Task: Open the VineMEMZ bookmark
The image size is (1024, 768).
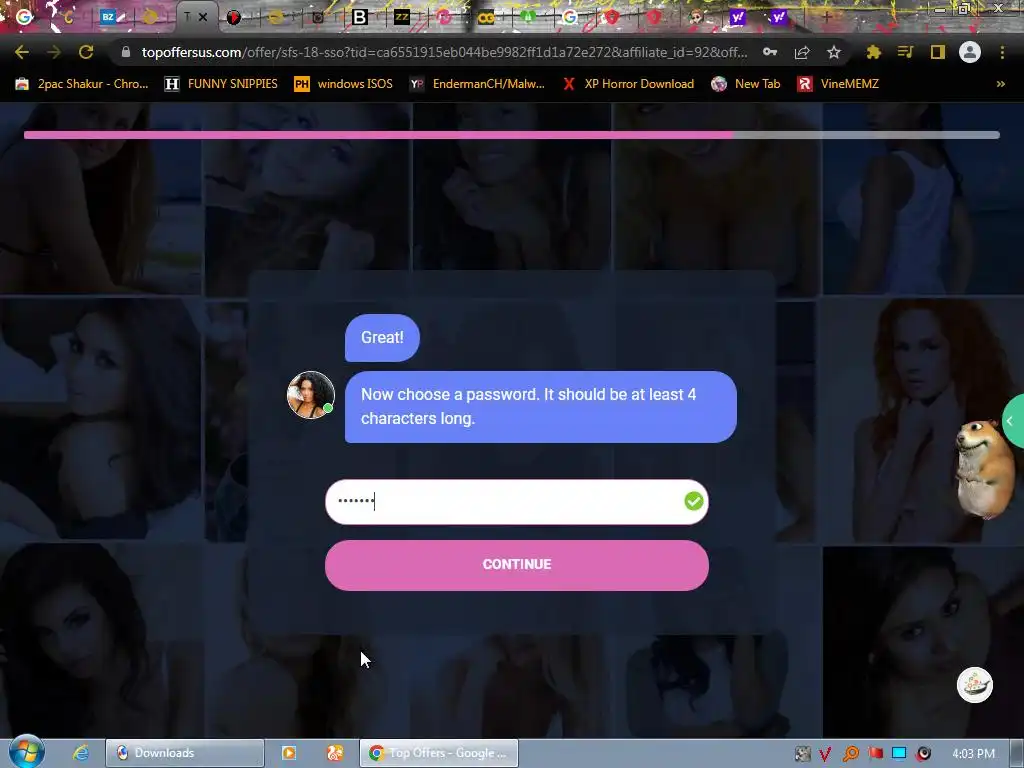Action: click(x=838, y=84)
